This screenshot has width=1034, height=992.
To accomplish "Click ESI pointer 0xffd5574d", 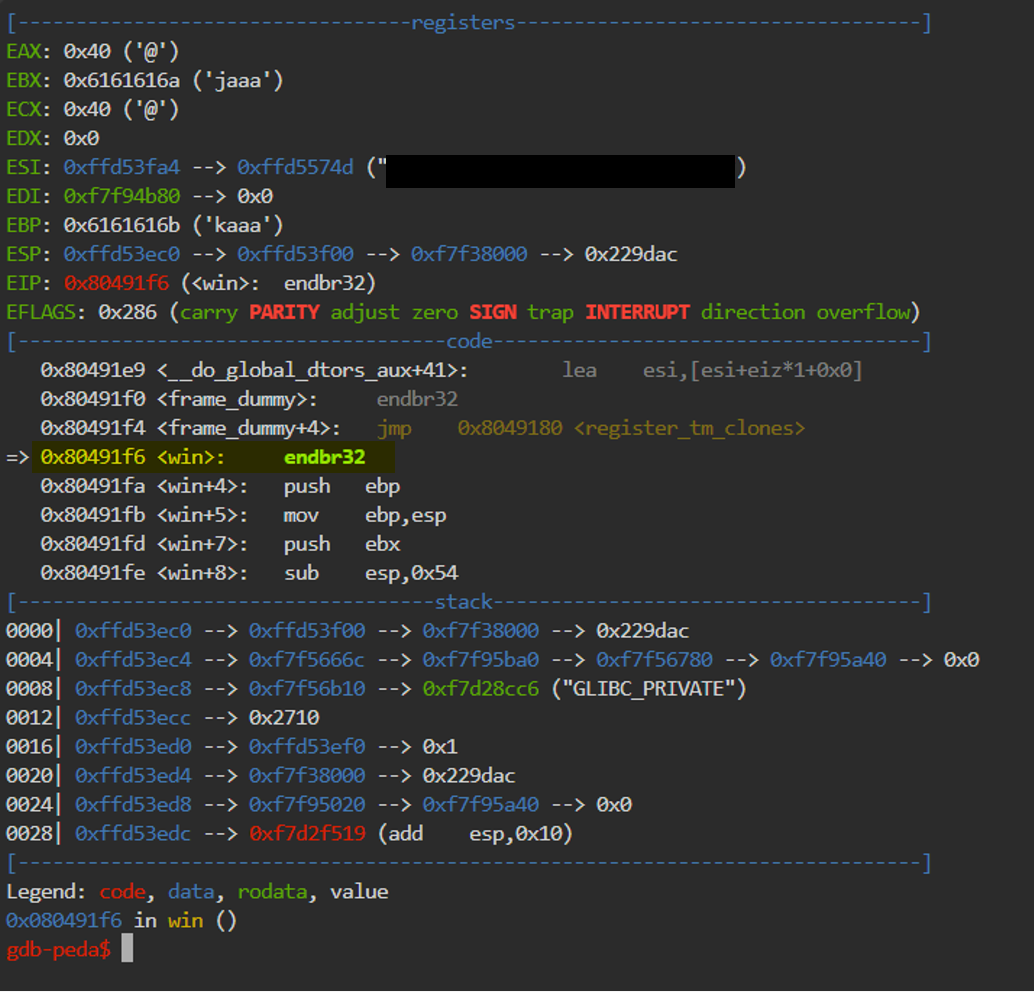I will pos(295,168).
